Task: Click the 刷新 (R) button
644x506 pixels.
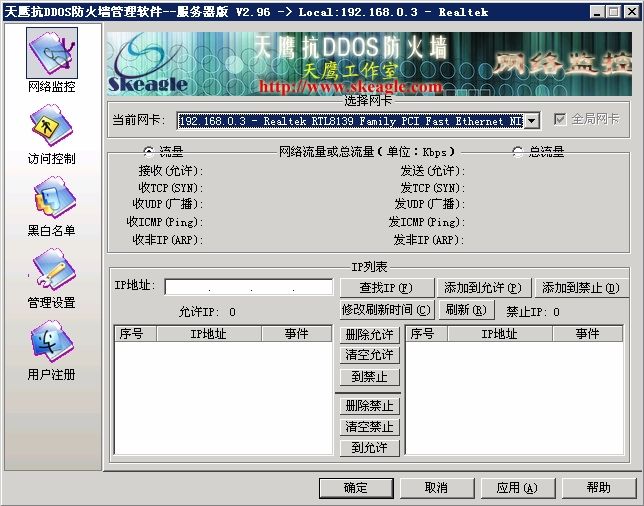Action: coord(466,310)
